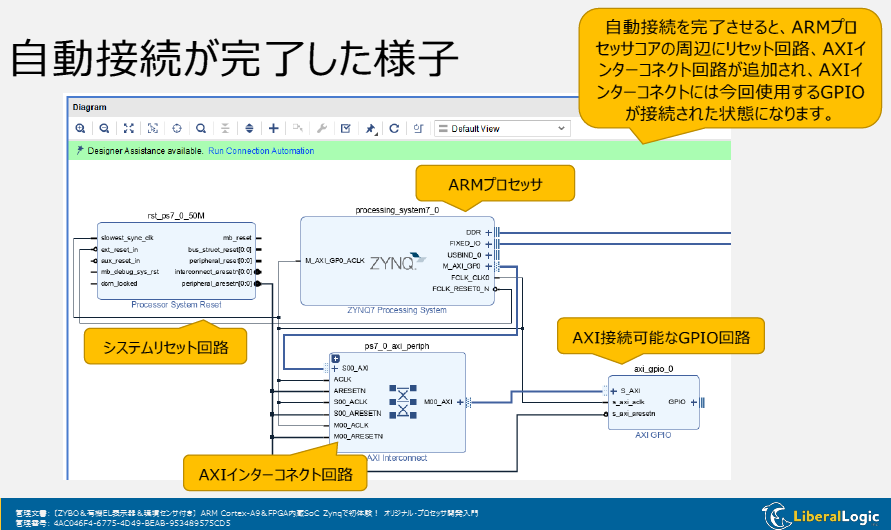
Task: Expand the ps7_0_axi_periph block hierarchy
Action: point(336,358)
